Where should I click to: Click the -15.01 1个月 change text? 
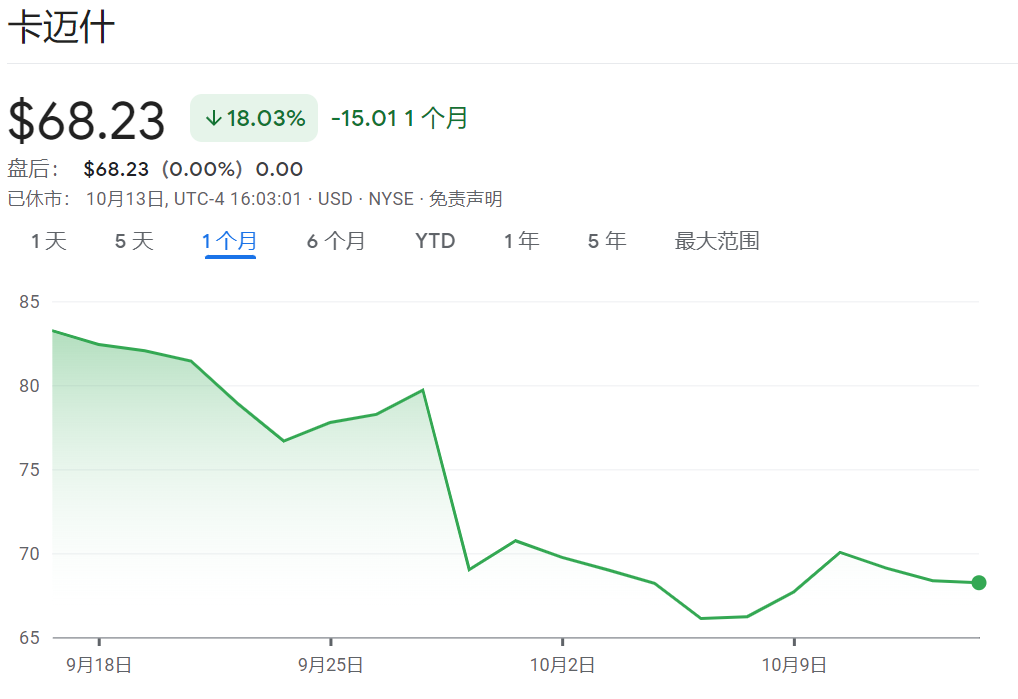click(399, 118)
